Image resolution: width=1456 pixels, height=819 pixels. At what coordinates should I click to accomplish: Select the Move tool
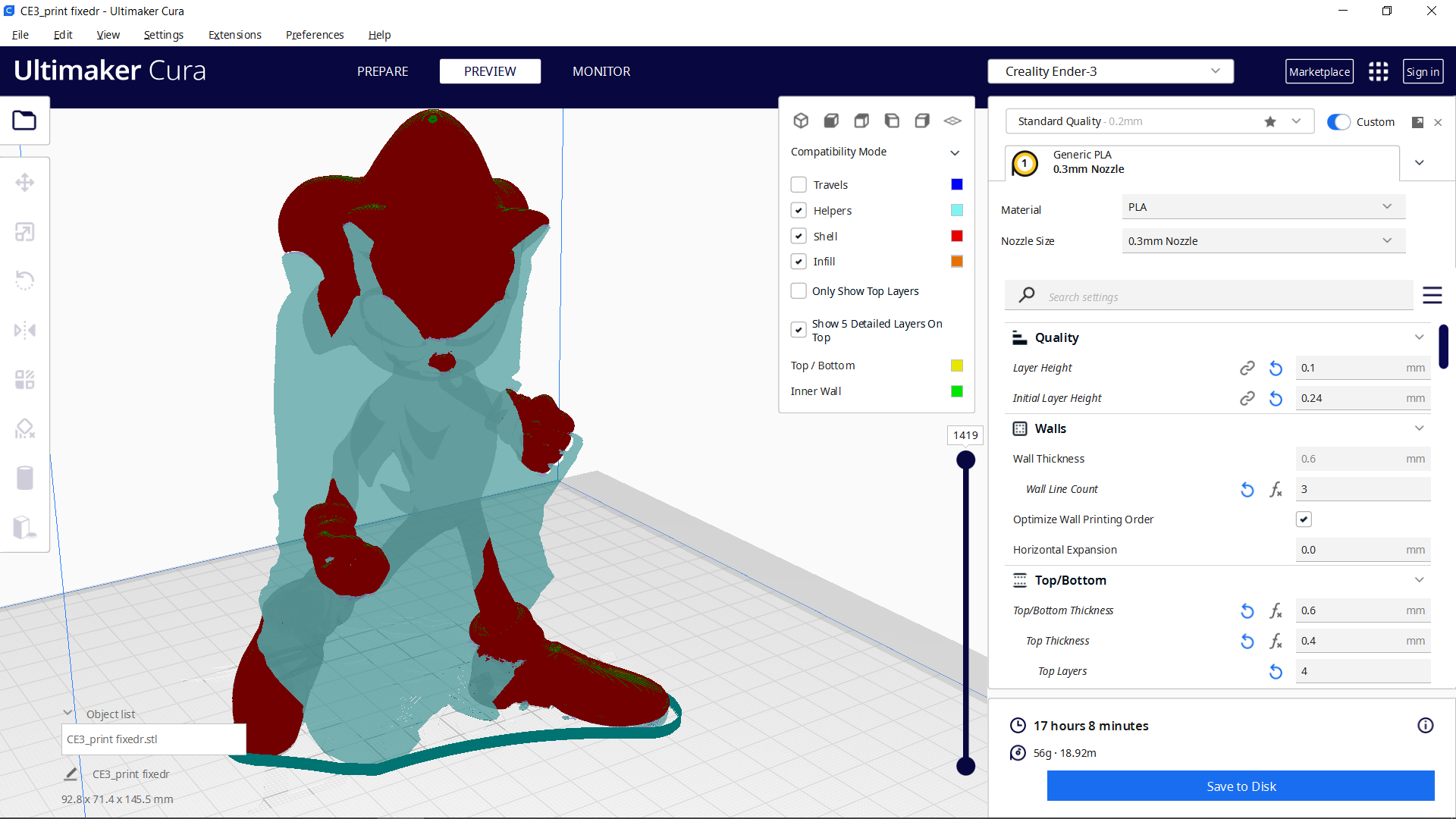pos(24,182)
